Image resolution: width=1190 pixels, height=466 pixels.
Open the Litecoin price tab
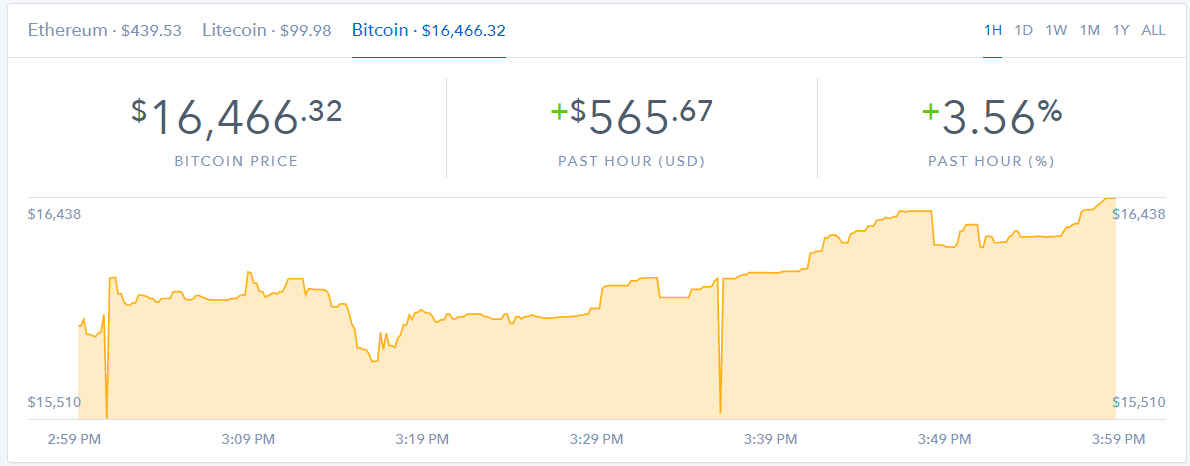[x=266, y=30]
